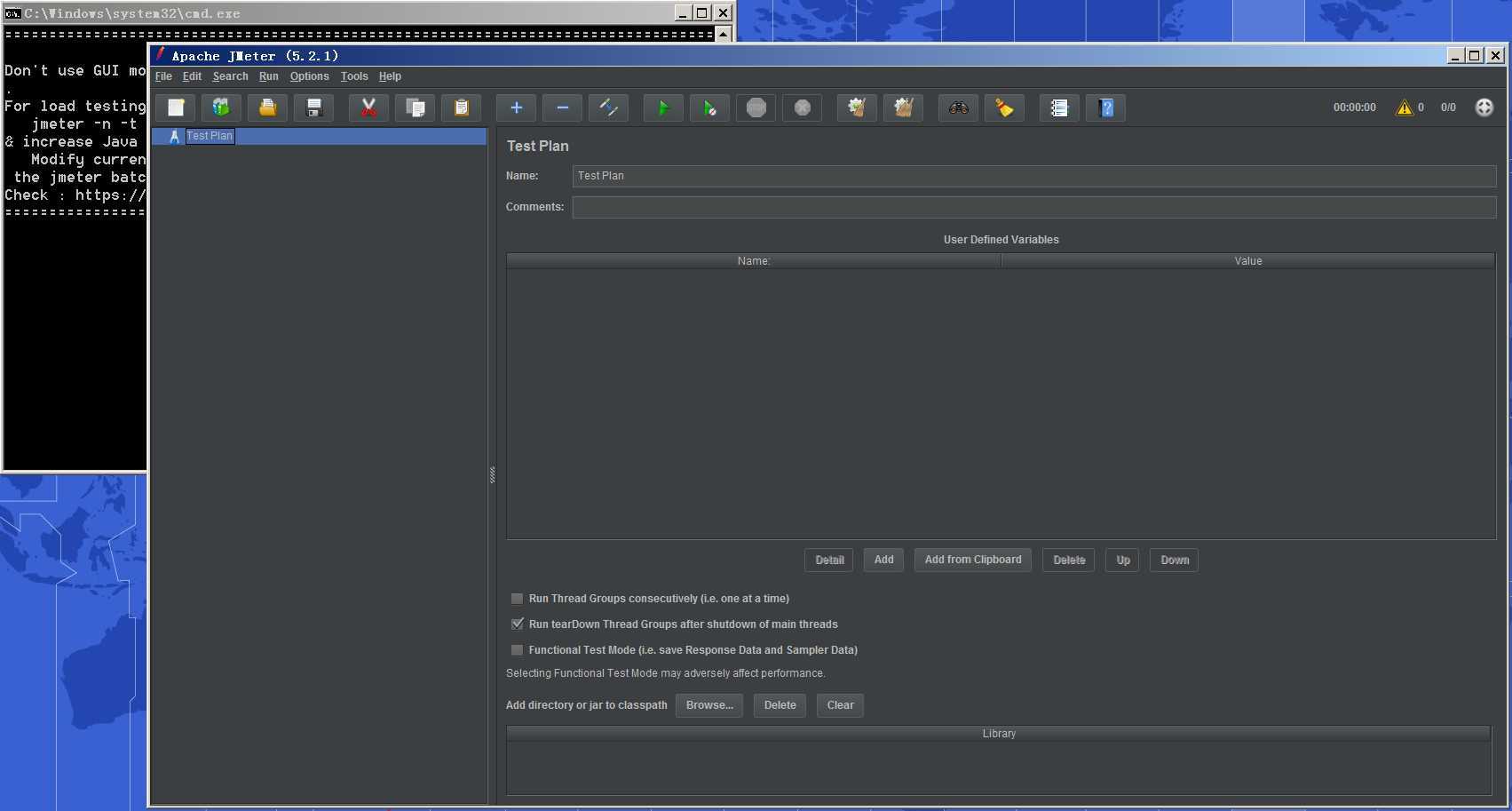Screen dimensions: 1512x811
Task: Open the Search menu
Action: point(230,76)
